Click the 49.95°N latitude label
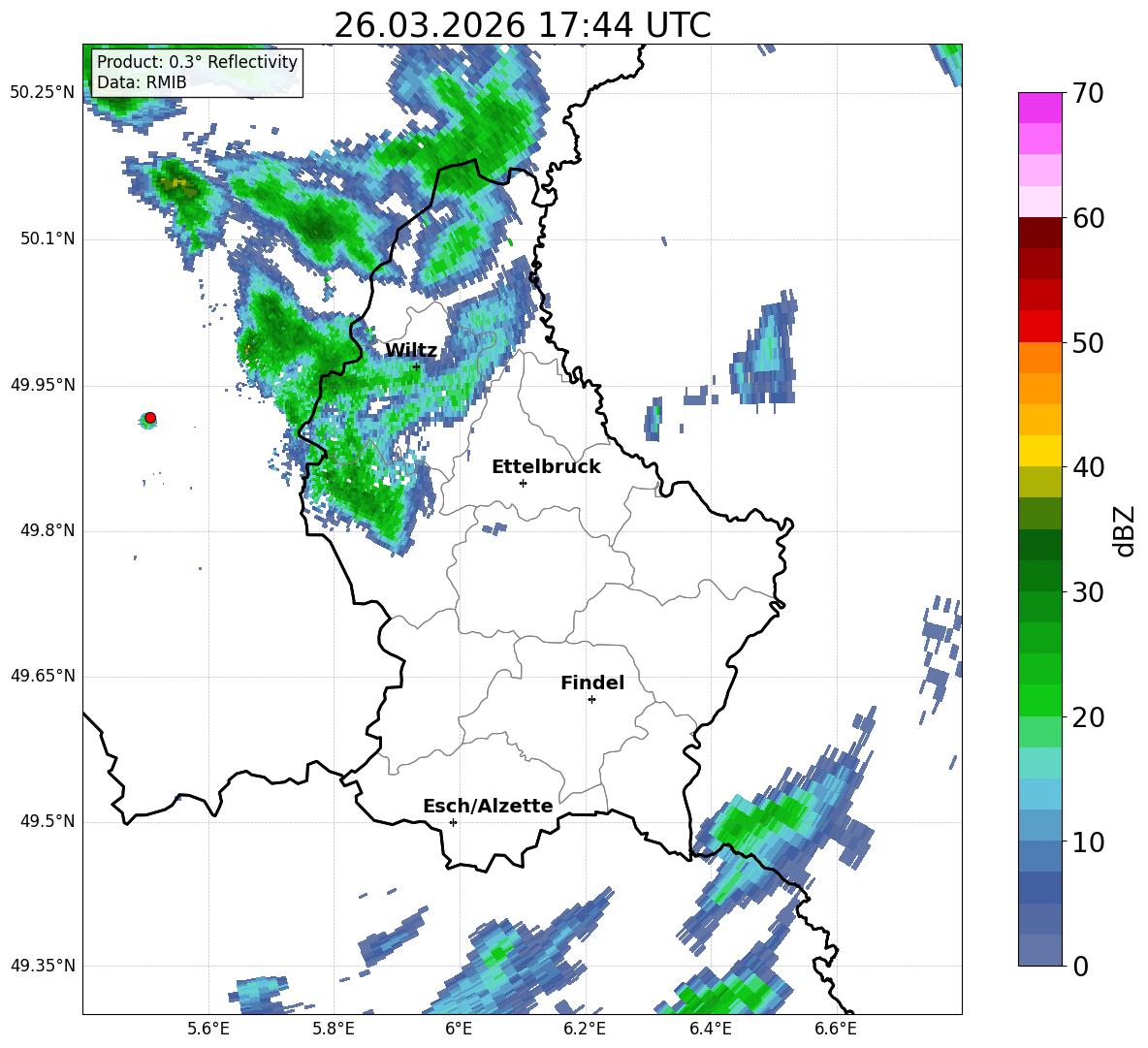The height and width of the screenshot is (1048, 1148). coord(43,385)
